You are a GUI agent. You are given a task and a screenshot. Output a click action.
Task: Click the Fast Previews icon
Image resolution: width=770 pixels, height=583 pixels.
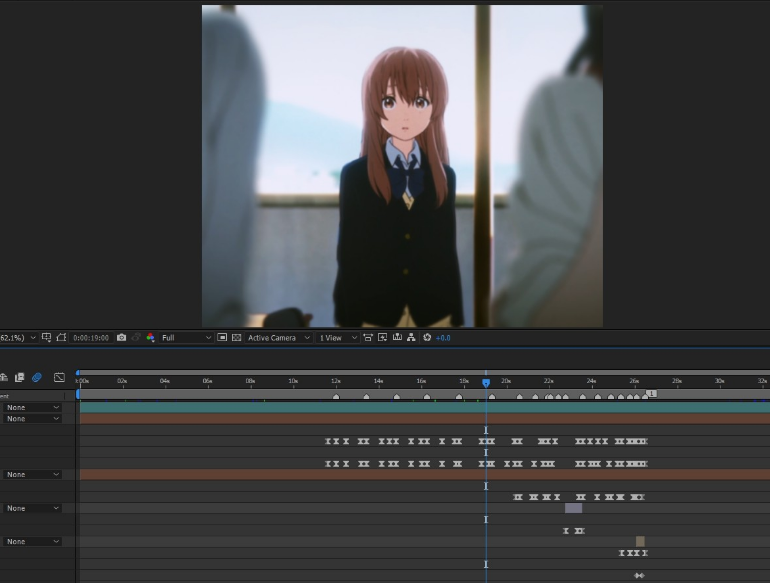383,338
